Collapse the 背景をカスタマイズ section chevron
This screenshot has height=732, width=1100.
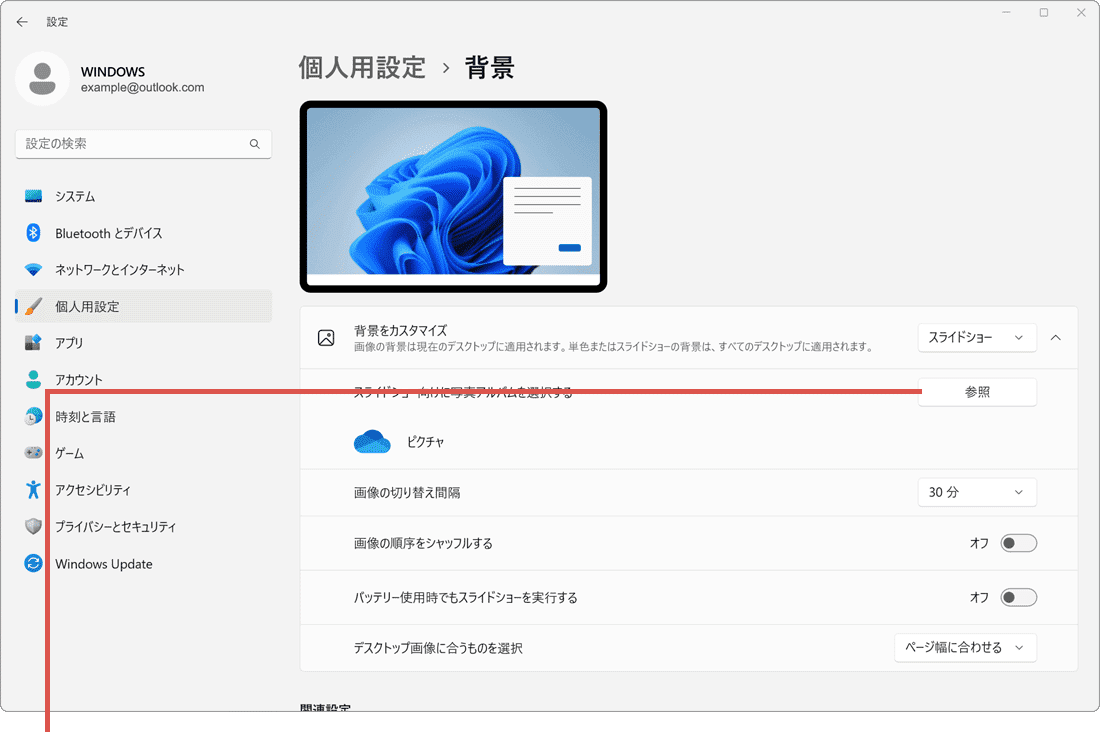pyautogui.click(x=1056, y=338)
